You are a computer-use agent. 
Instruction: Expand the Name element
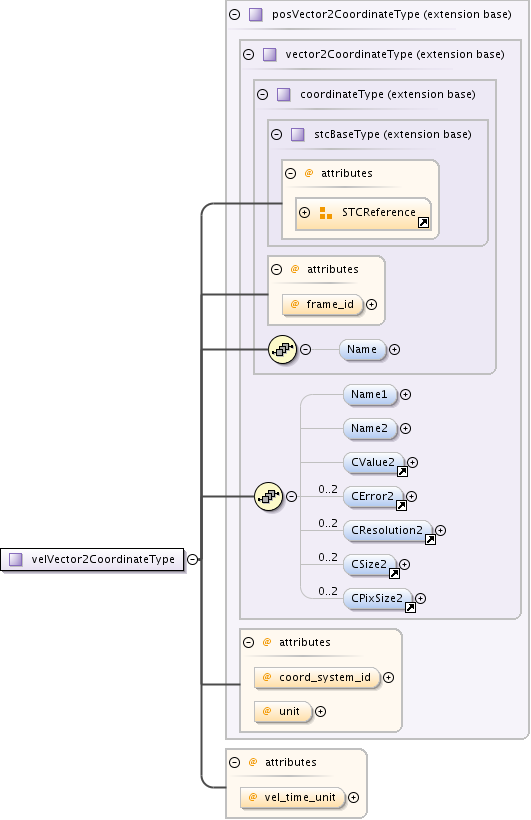pyautogui.click(x=394, y=349)
